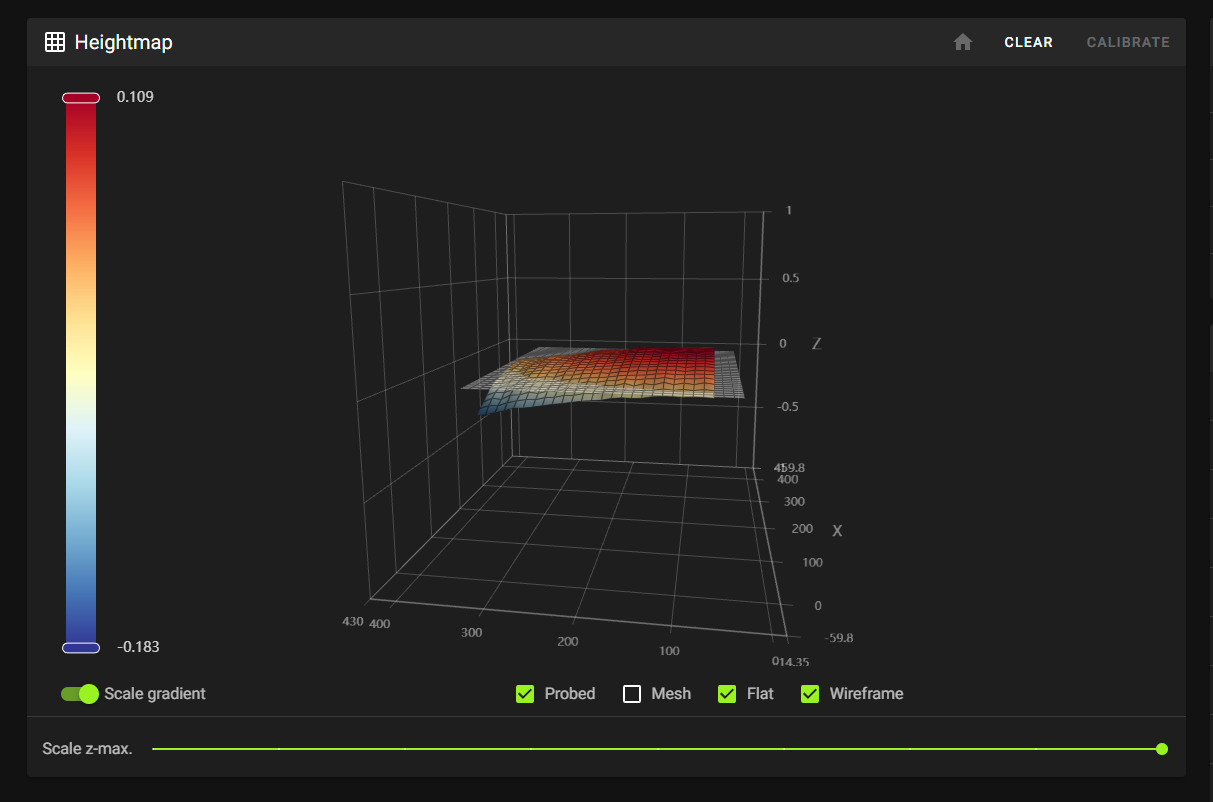Click the CLEAR button
Screen dimensions: 1213x802
tap(1028, 42)
